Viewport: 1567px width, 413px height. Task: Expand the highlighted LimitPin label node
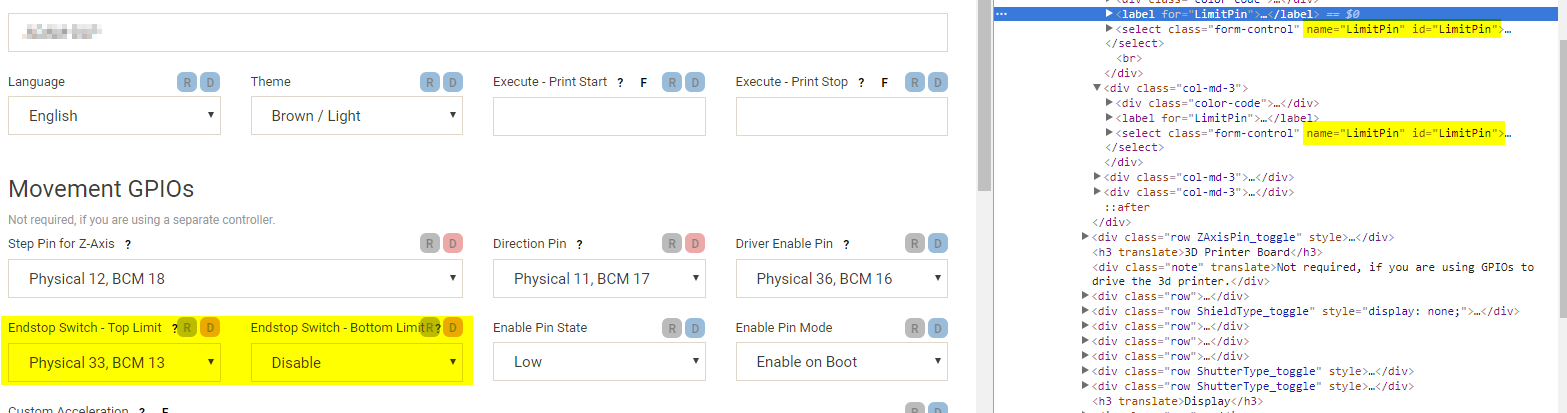1109,14
